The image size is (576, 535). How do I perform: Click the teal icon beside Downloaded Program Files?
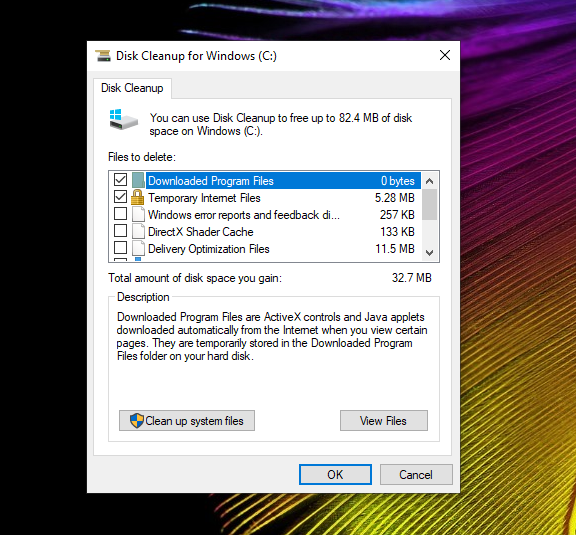[138, 180]
